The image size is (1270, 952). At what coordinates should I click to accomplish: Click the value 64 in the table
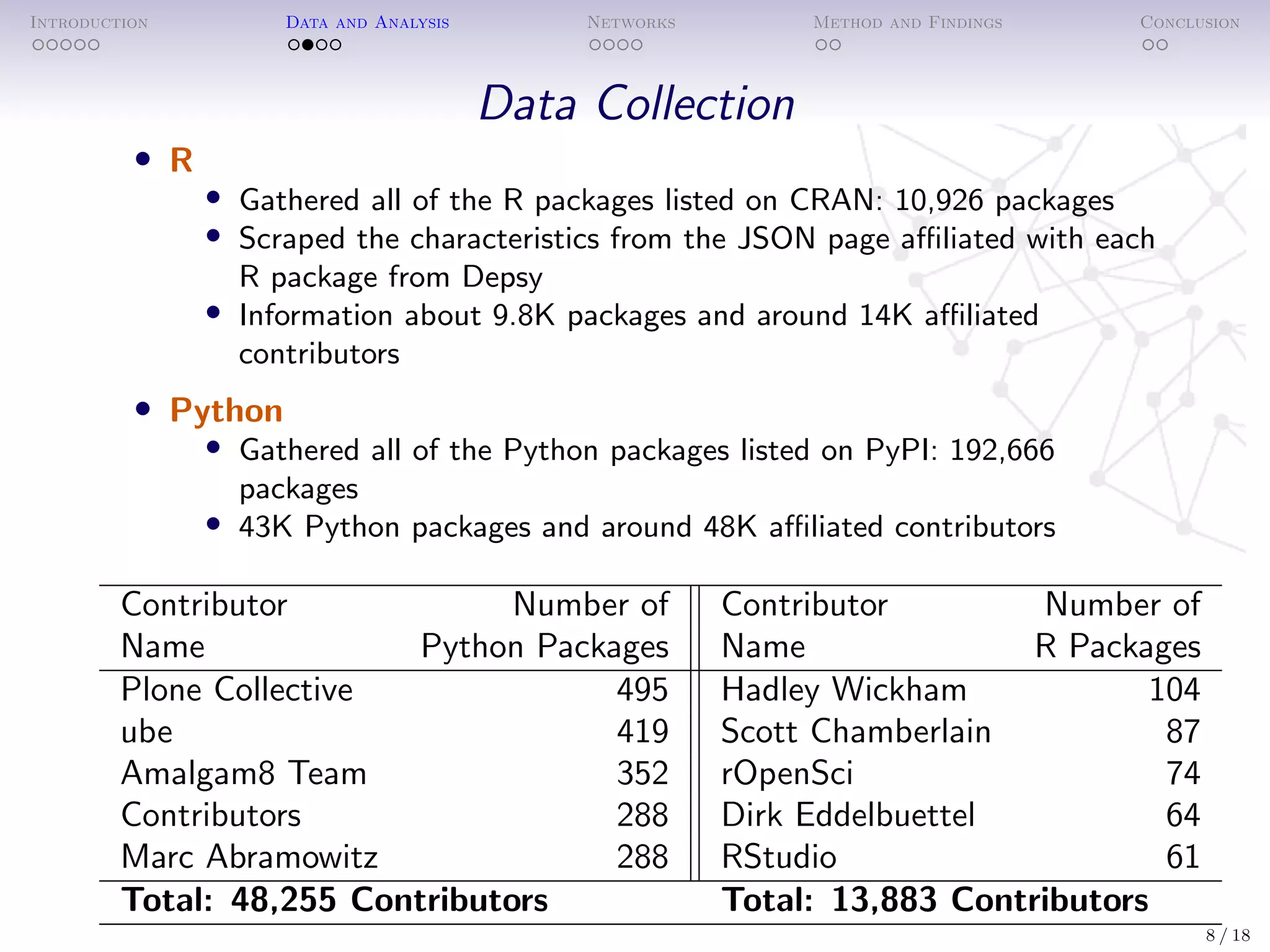pyautogui.click(x=1183, y=816)
